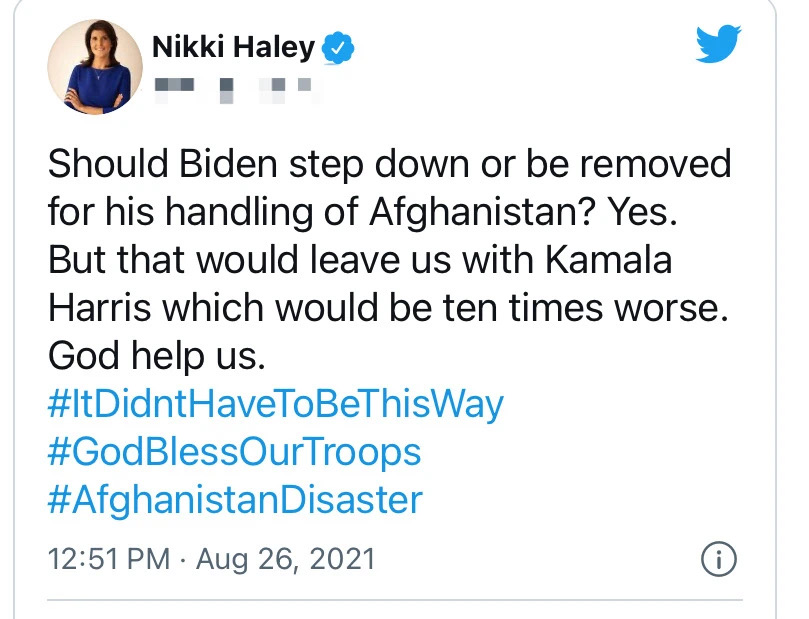The image size is (809, 619).
Task: Follow the #GodBlessOurTroops hashtag link
Action: coord(234,452)
